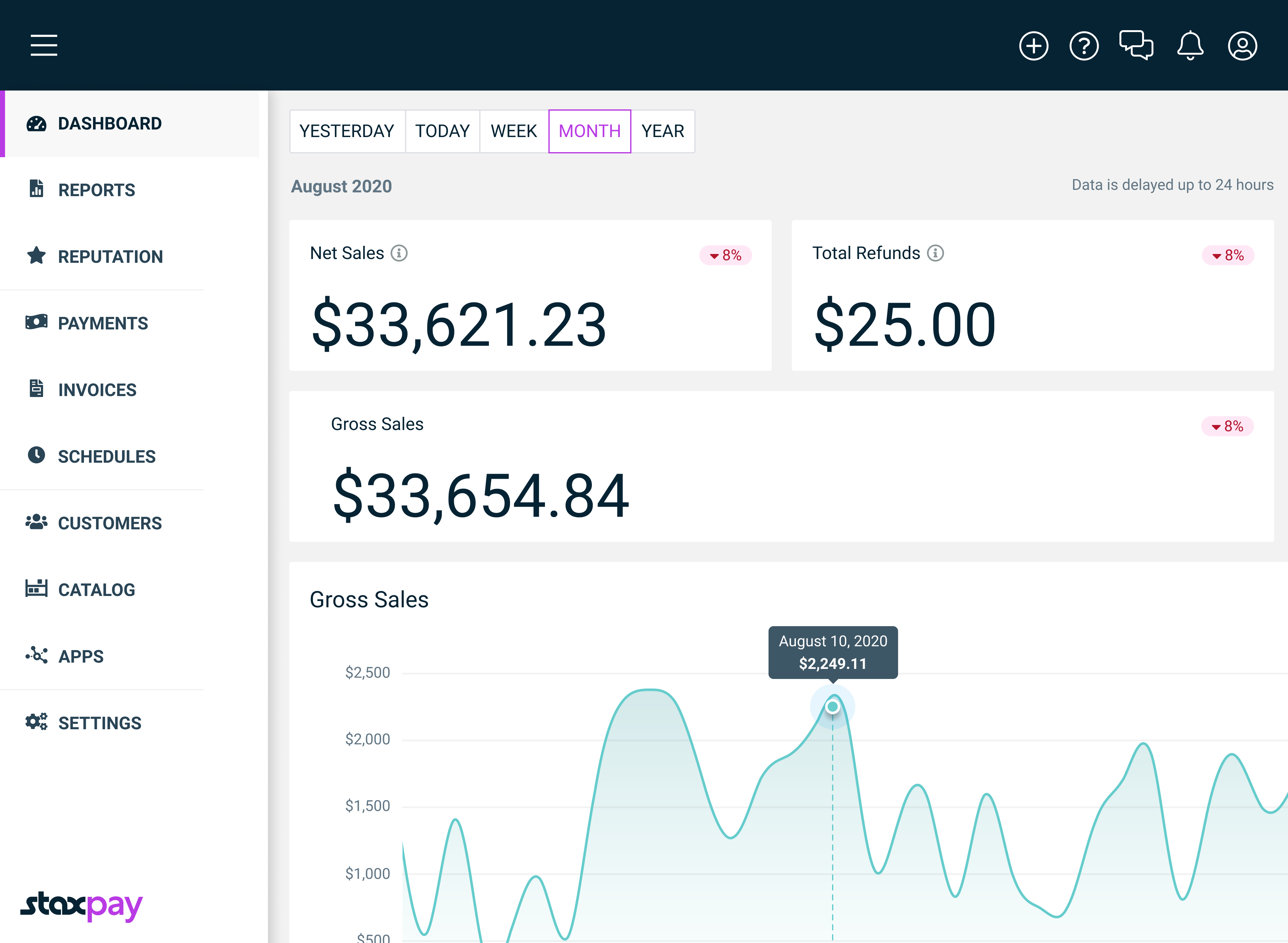This screenshot has width=1288, height=943.
Task: Click the staxpay logo
Action: click(x=82, y=906)
